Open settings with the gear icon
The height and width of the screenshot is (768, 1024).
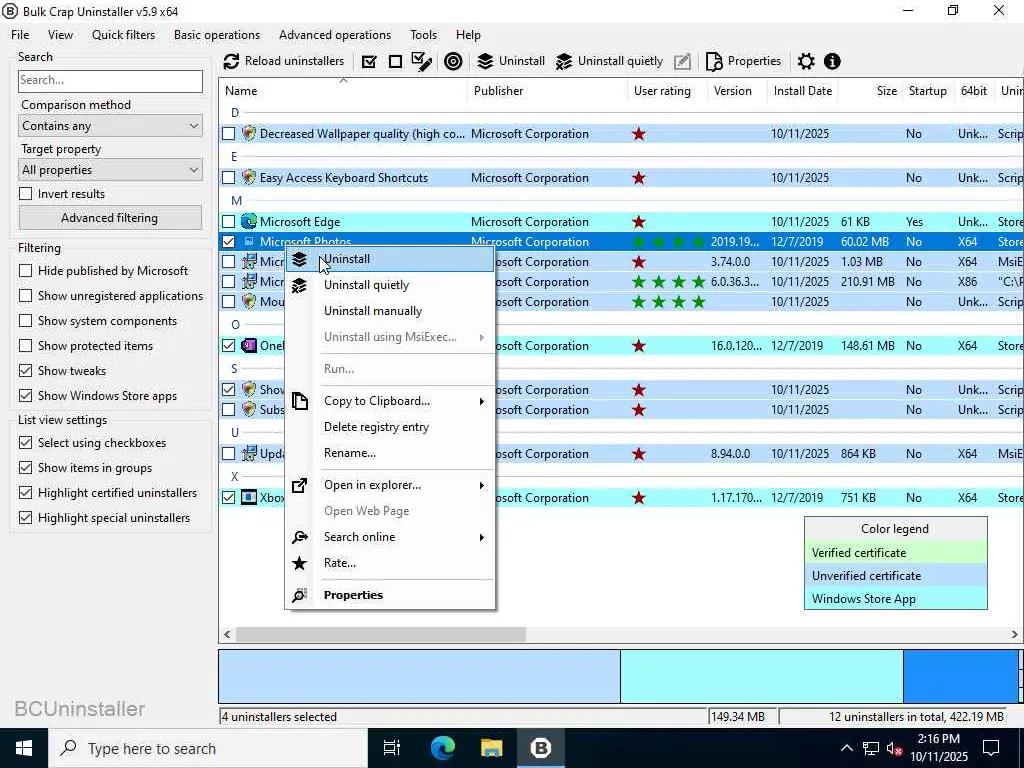click(806, 61)
